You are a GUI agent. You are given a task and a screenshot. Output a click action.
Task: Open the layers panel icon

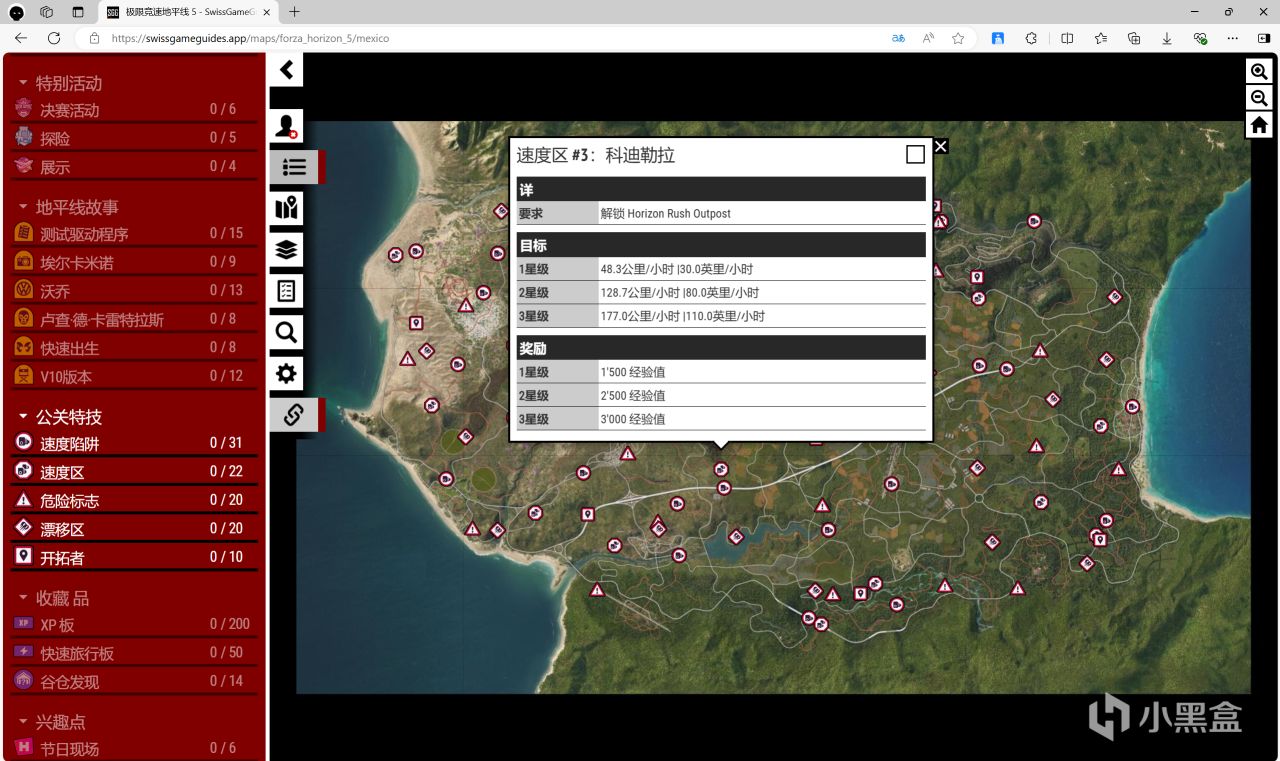[x=287, y=249]
